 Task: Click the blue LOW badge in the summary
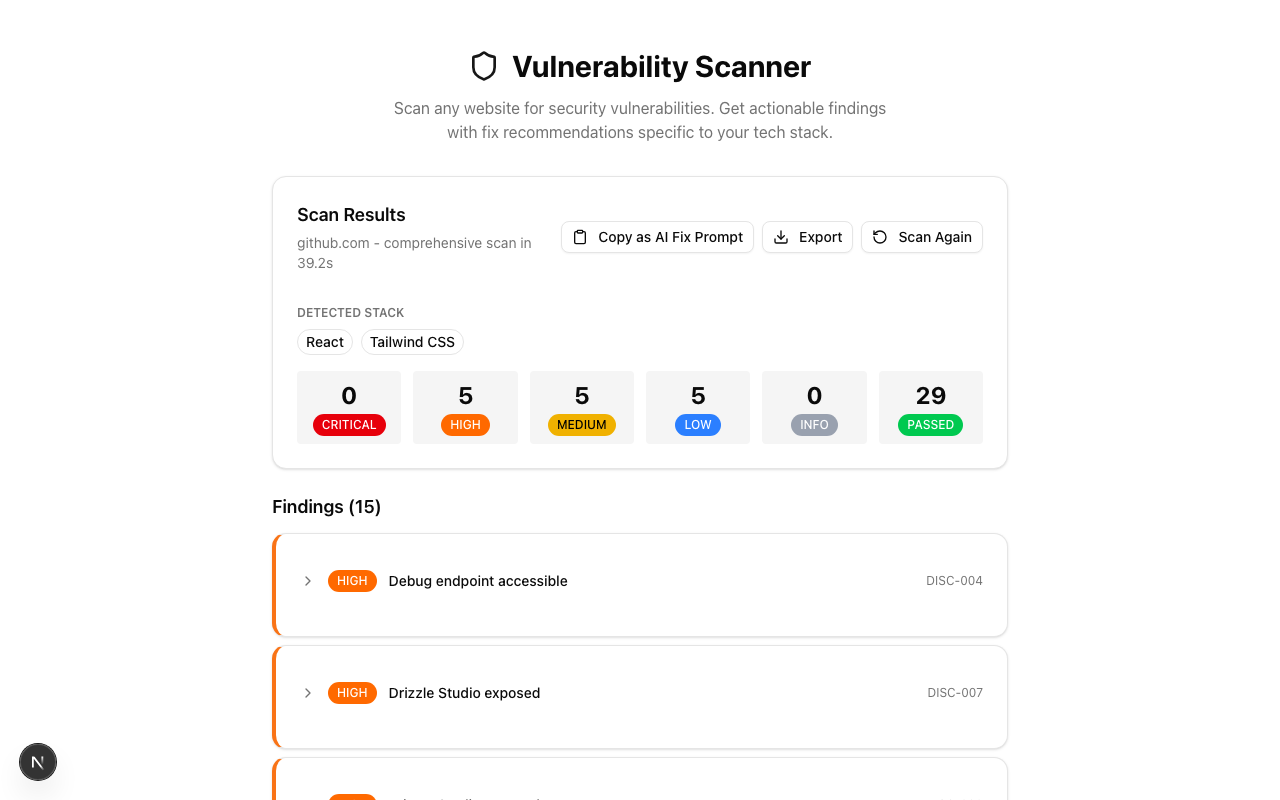coord(697,424)
